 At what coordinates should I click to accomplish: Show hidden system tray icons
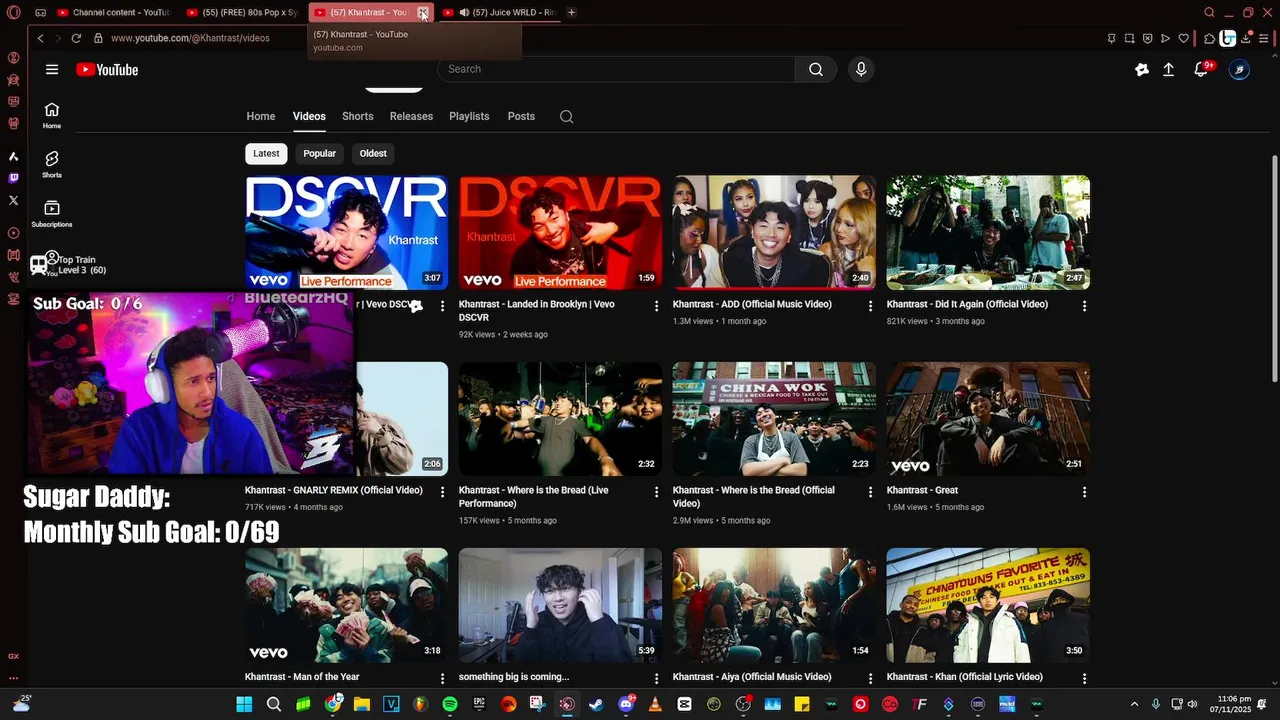coord(1134,704)
